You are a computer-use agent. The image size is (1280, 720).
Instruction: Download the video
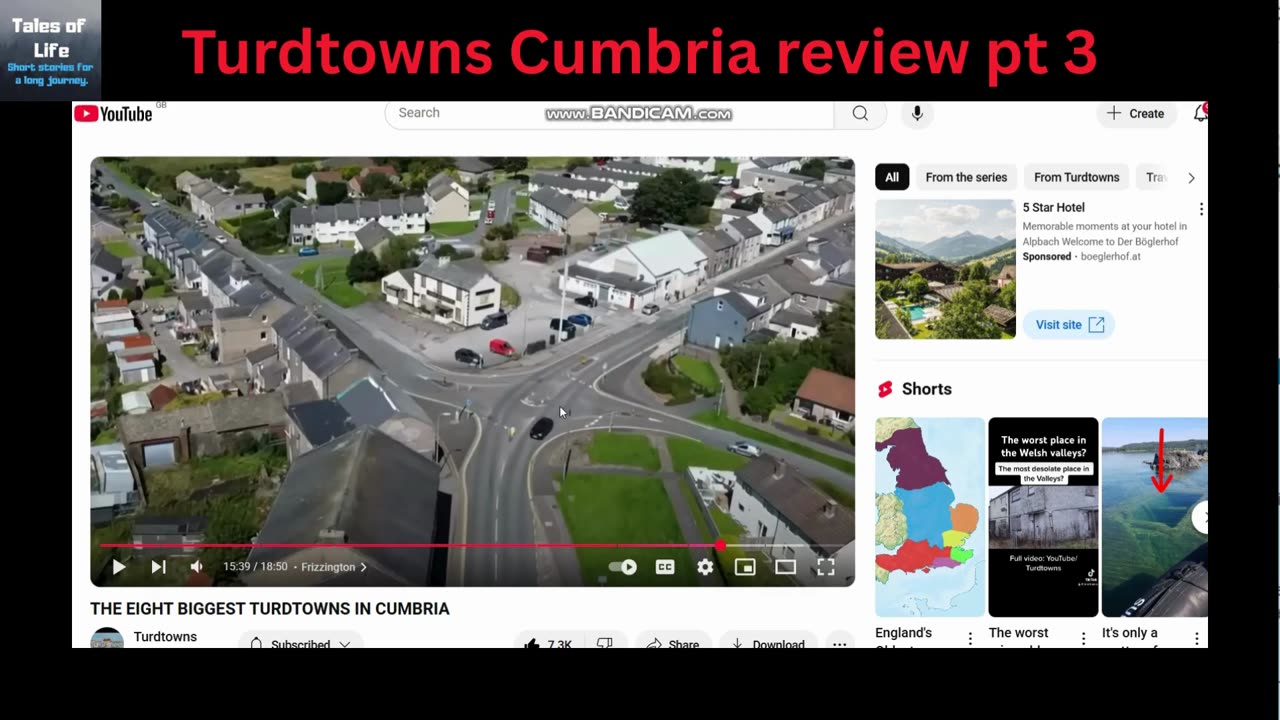(x=768, y=642)
